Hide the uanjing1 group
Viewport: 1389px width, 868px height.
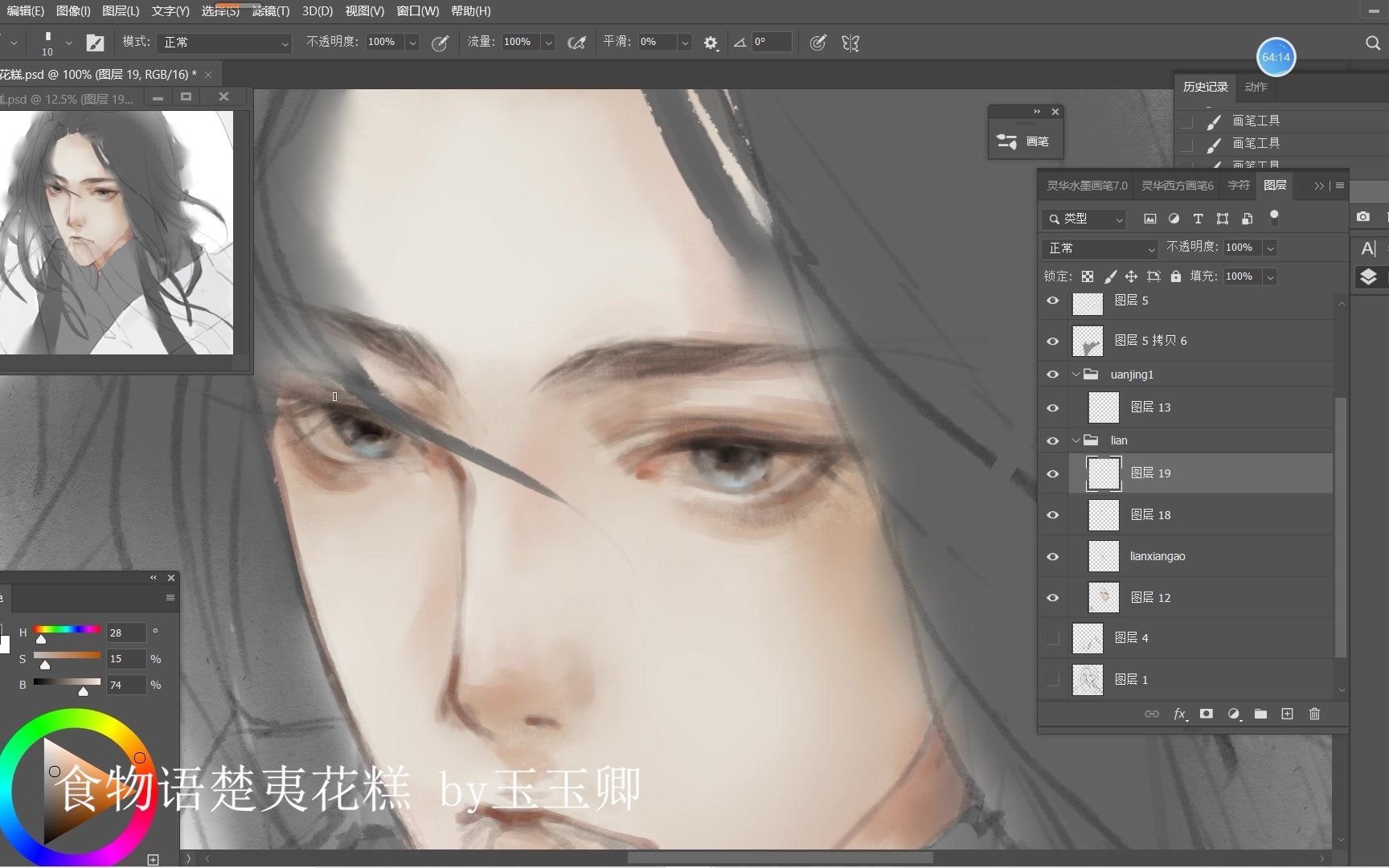pyautogui.click(x=1053, y=375)
